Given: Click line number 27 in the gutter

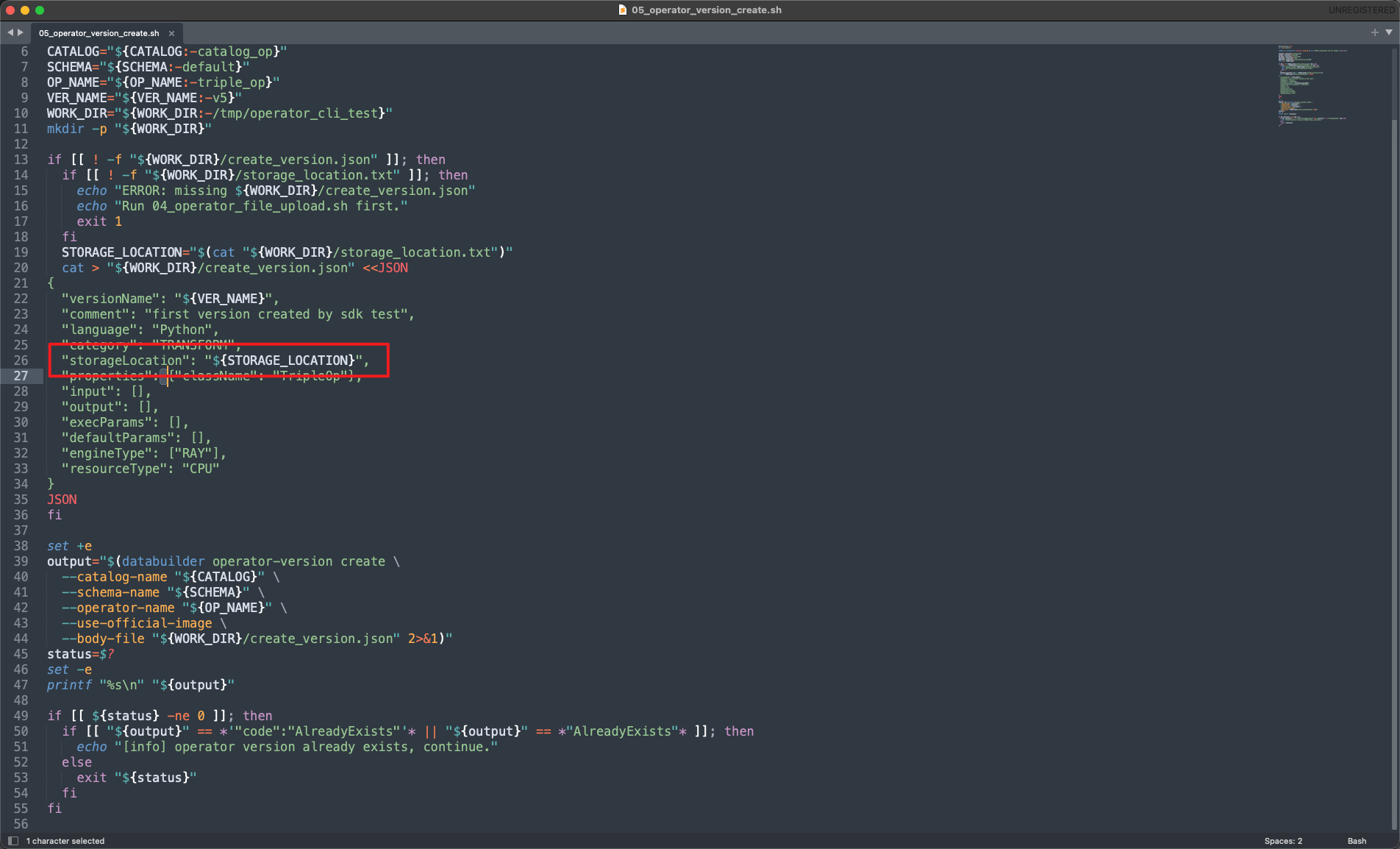Looking at the screenshot, I should pyautogui.click(x=21, y=376).
